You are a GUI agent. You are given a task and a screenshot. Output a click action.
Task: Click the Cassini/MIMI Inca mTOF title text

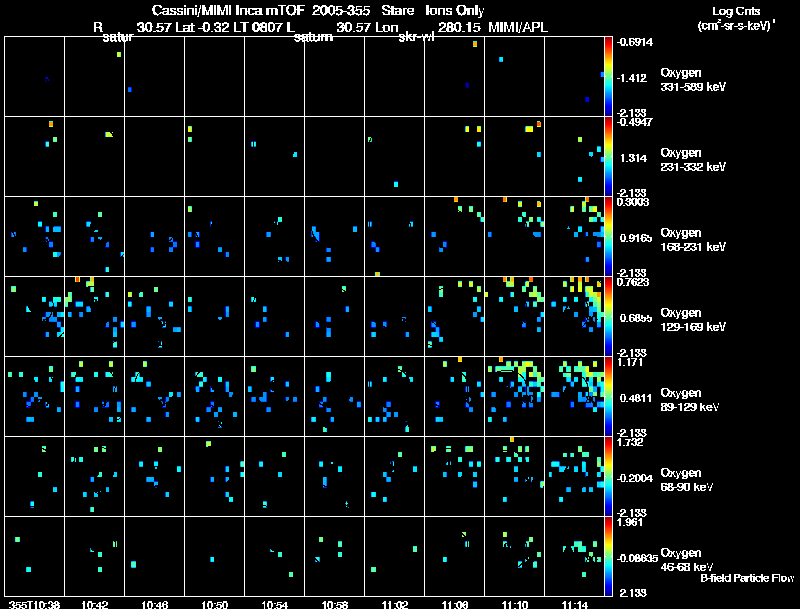coord(228,10)
